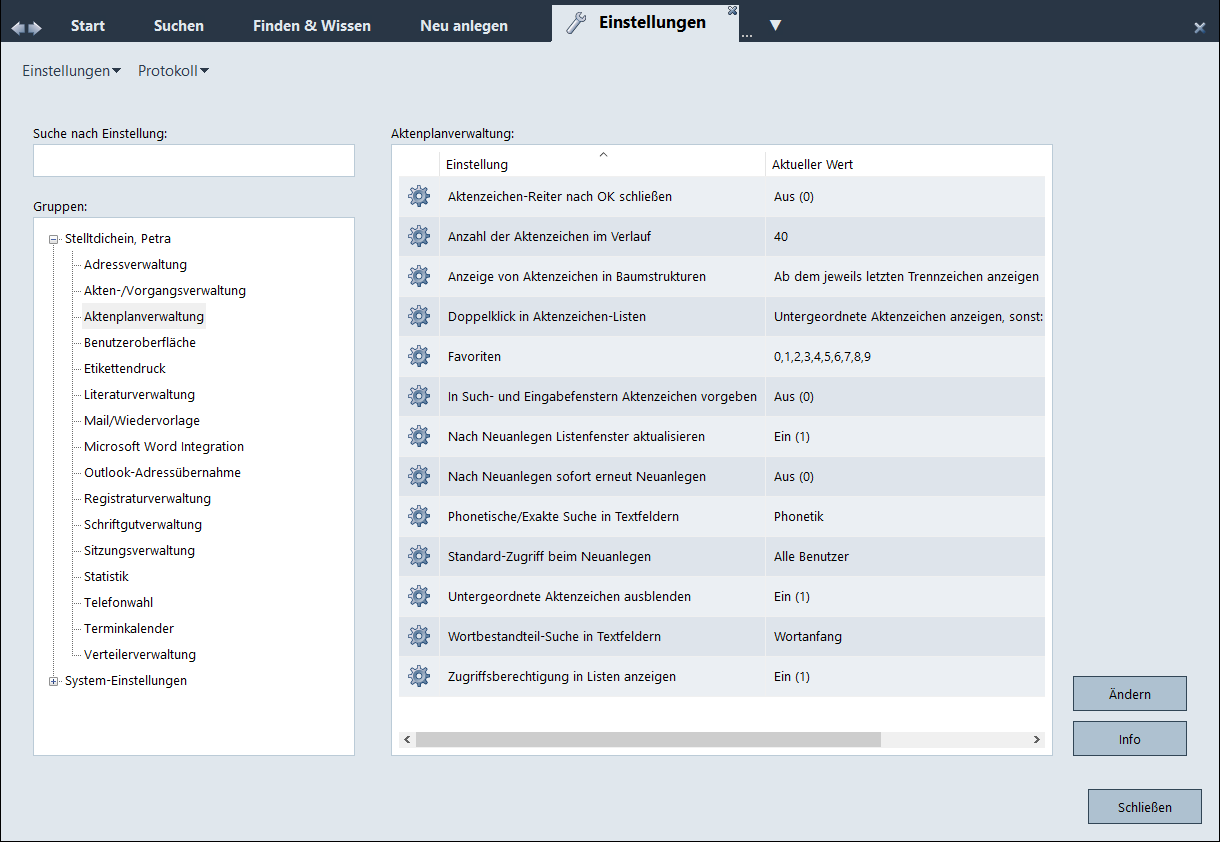1220x842 pixels.
Task: Click gear icon for Wortbestandteil-Suche in Textfeldern
Action: [419, 637]
